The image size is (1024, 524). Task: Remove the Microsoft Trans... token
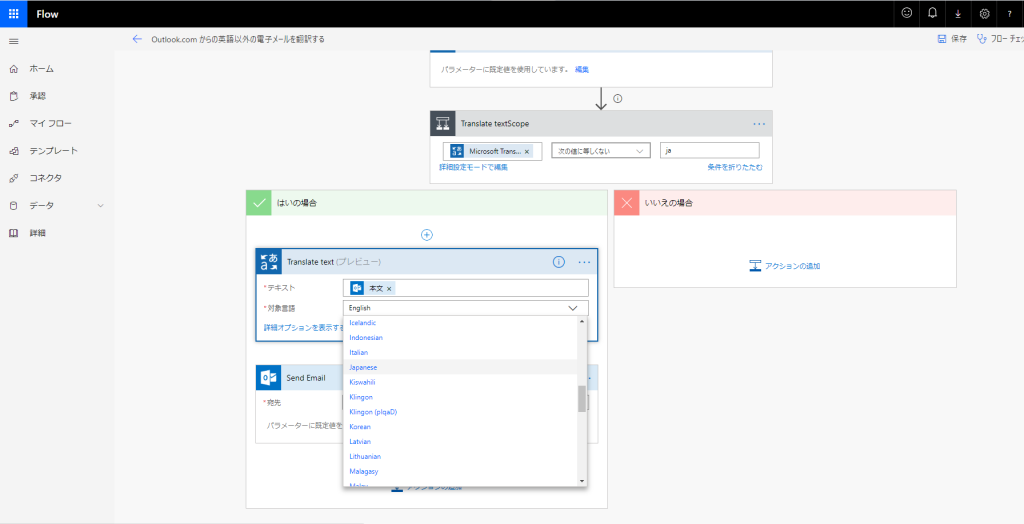tap(527, 152)
